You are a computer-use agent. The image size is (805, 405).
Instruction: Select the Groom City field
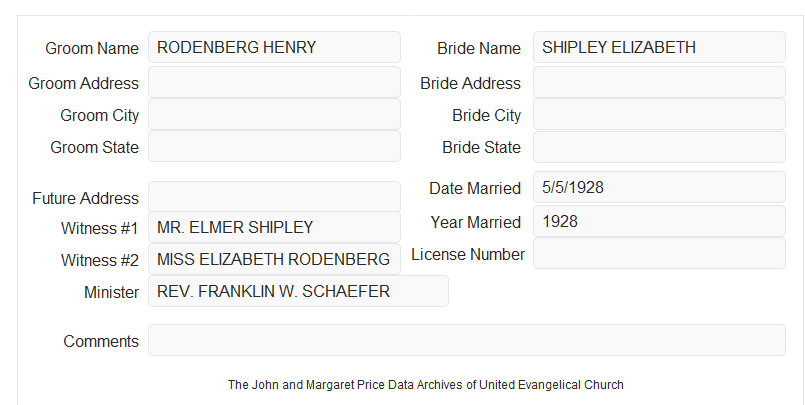[274, 114]
